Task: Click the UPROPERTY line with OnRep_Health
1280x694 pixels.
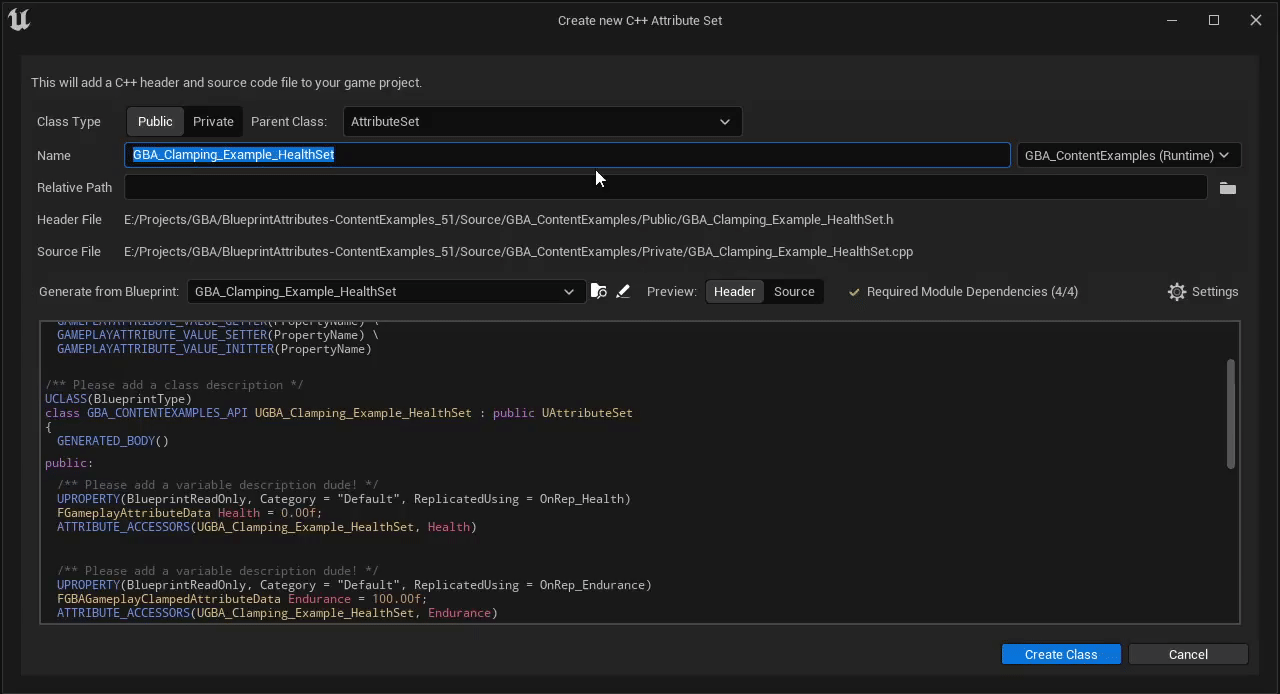Action: [x=344, y=499]
